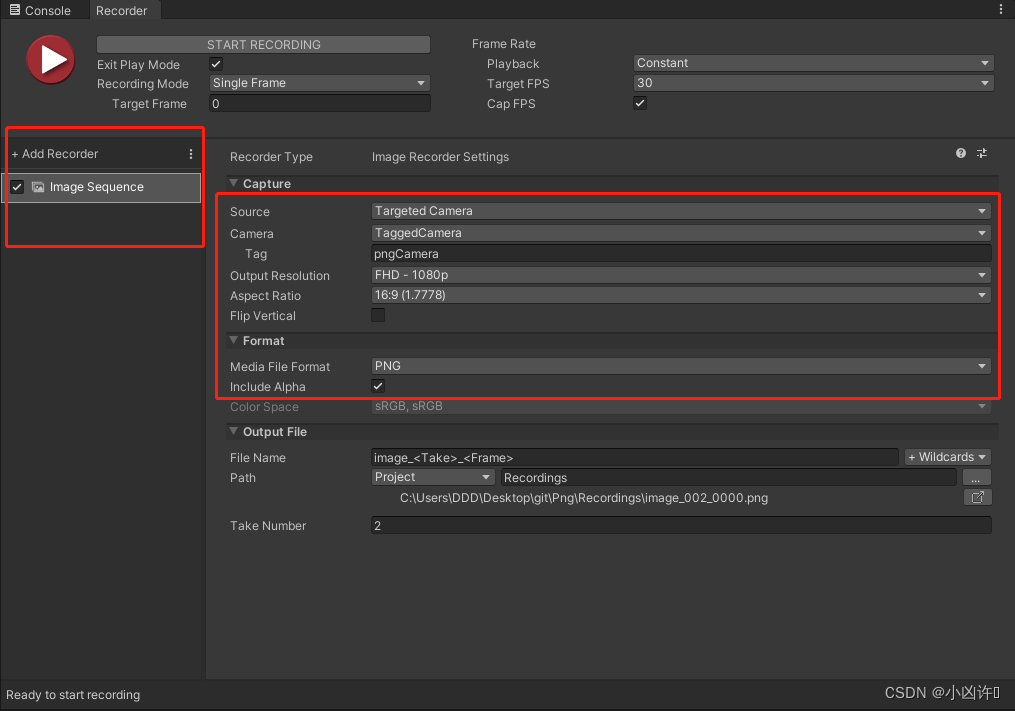Enable the Flip Vertical option
The image size is (1015, 711).
(x=377, y=315)
